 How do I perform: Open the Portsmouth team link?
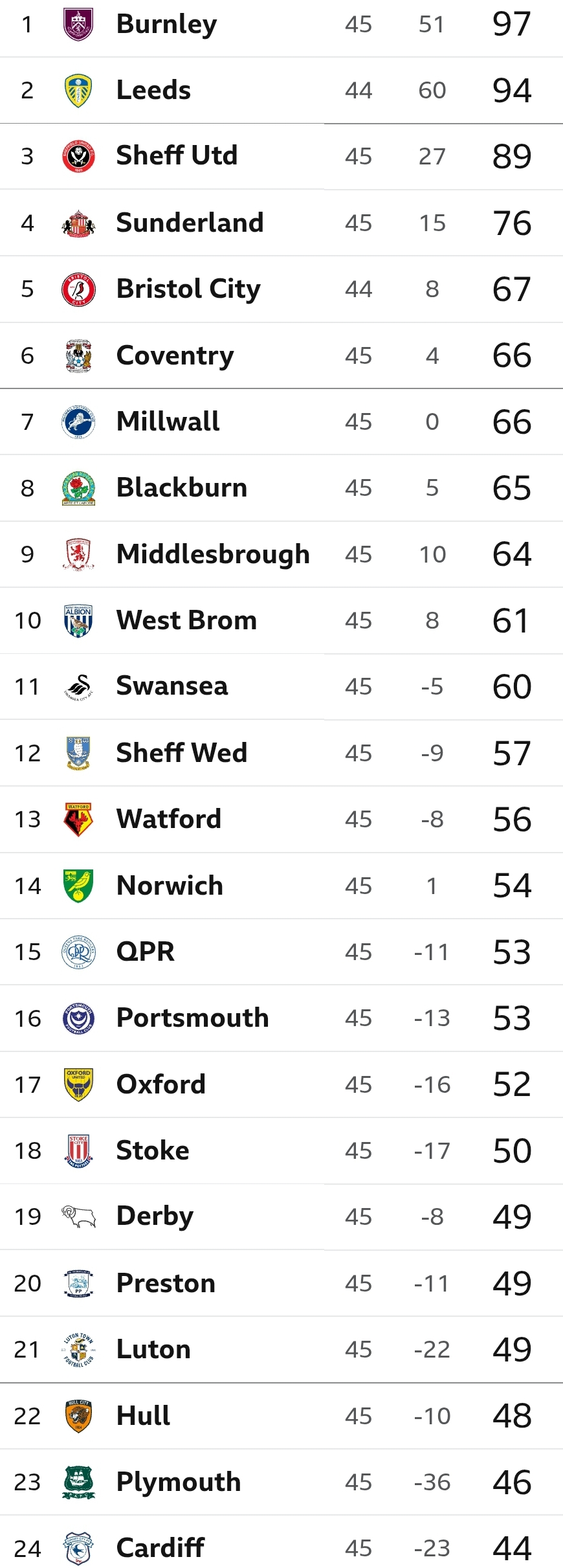(192, 1018)
